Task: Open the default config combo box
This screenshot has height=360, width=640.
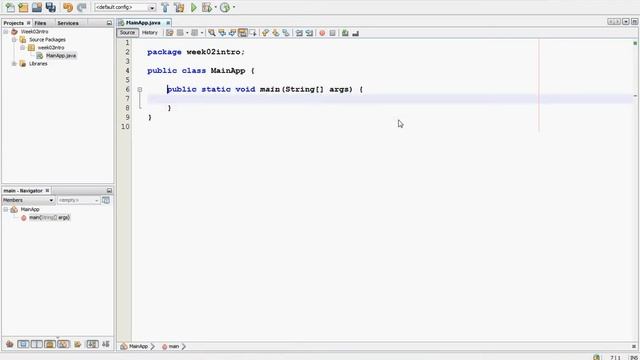Action: pos(125,7)
